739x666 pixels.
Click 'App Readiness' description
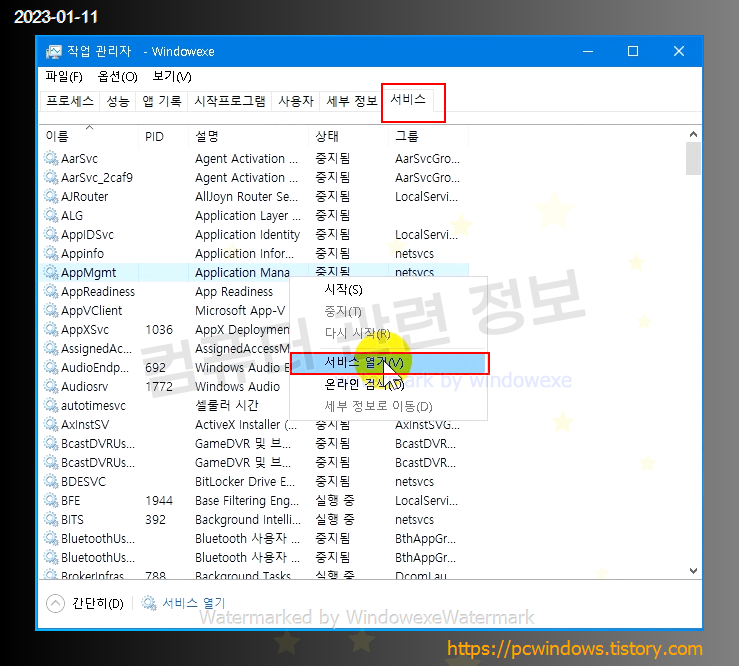click(234, 292)
